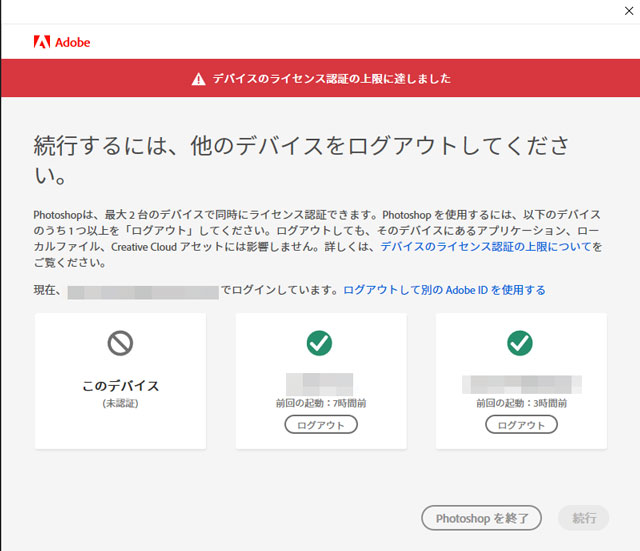Open デバイスのライセンス認証の上限について link
The height and width of the screenshot is (551, 640).
486,247
